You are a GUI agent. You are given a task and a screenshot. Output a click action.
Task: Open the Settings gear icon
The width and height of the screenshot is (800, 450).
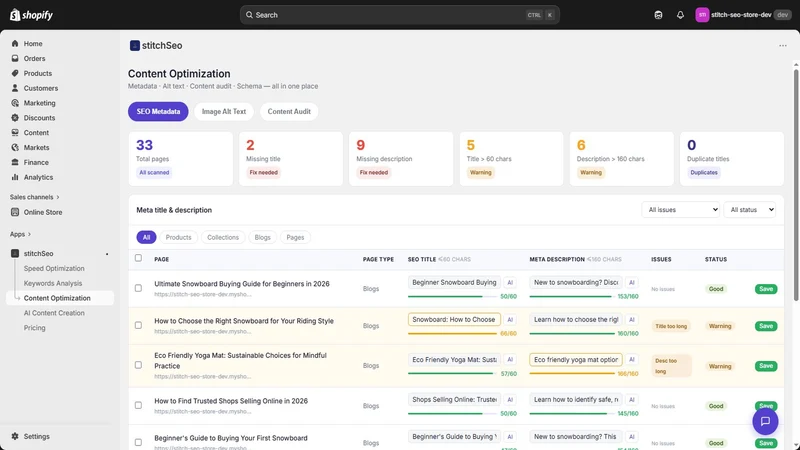15,436
